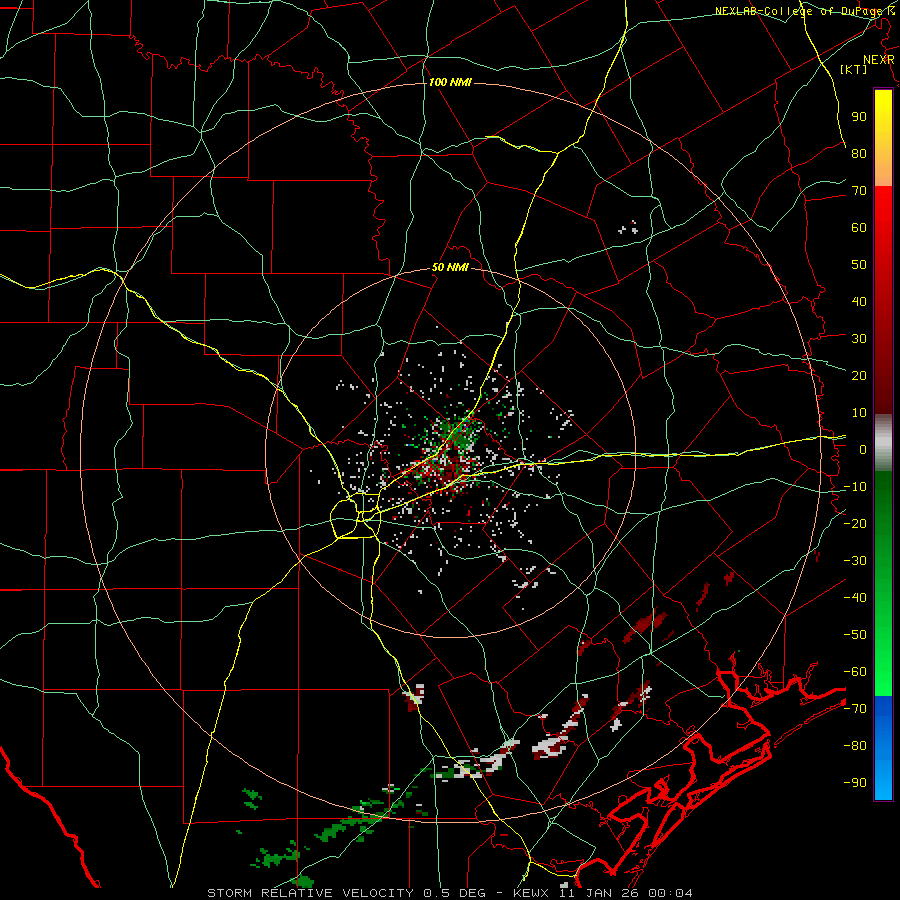Select the 90 value on the velocity scale
Screen dimensions: 900x900
859,117
